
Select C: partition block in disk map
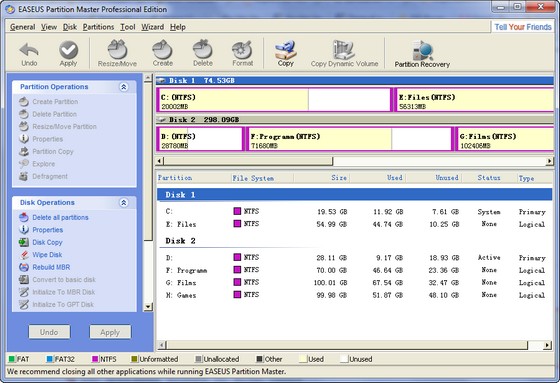tap(274, 100)
